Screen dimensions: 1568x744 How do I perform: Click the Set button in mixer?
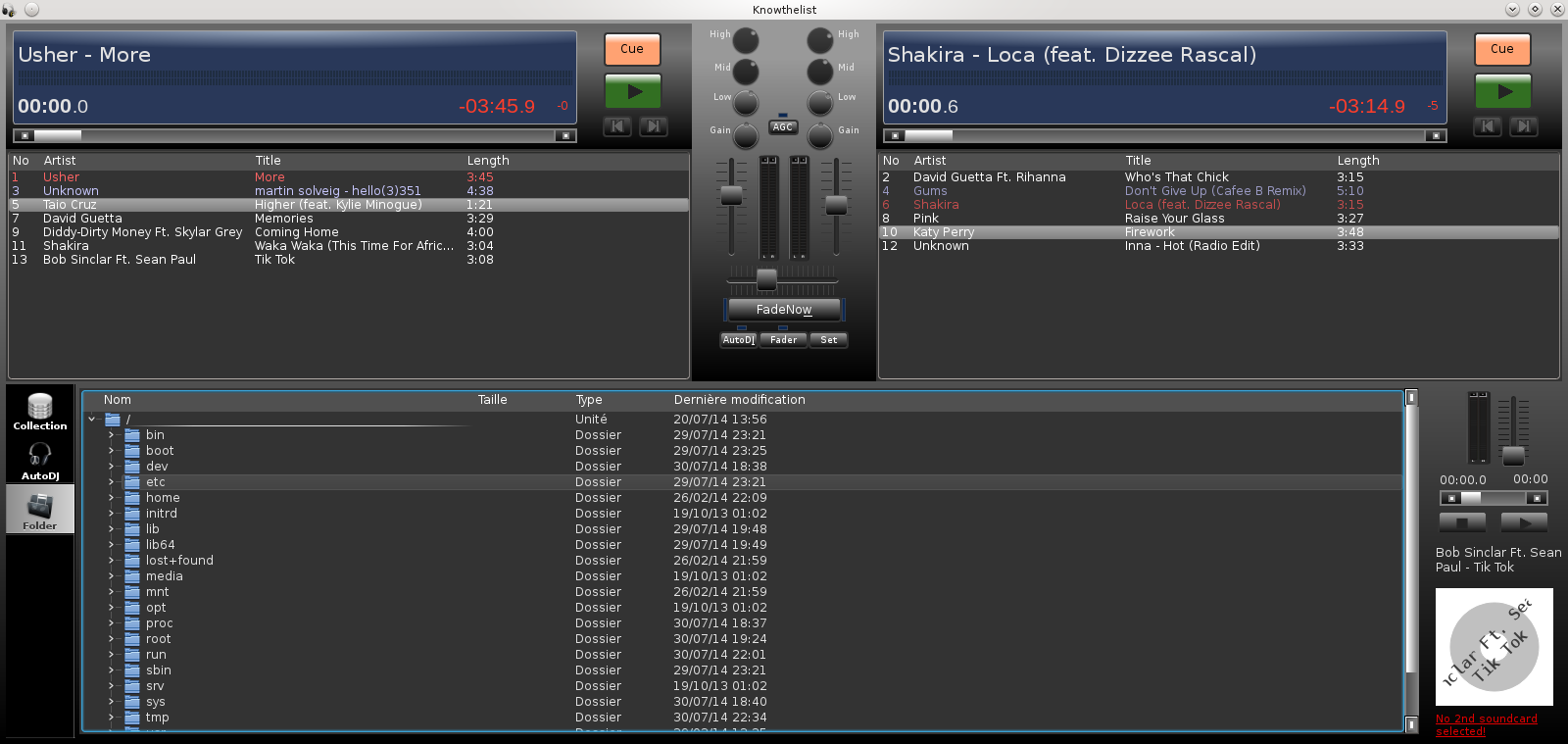[829, 340]
